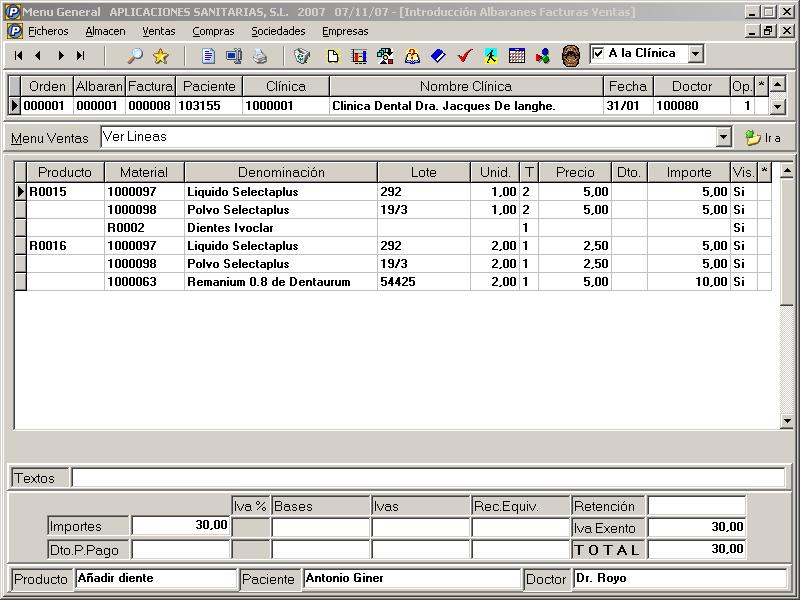Click Doctor cell 100080
The height and width of the screenshot is (600, 800).
pos(692,106)
